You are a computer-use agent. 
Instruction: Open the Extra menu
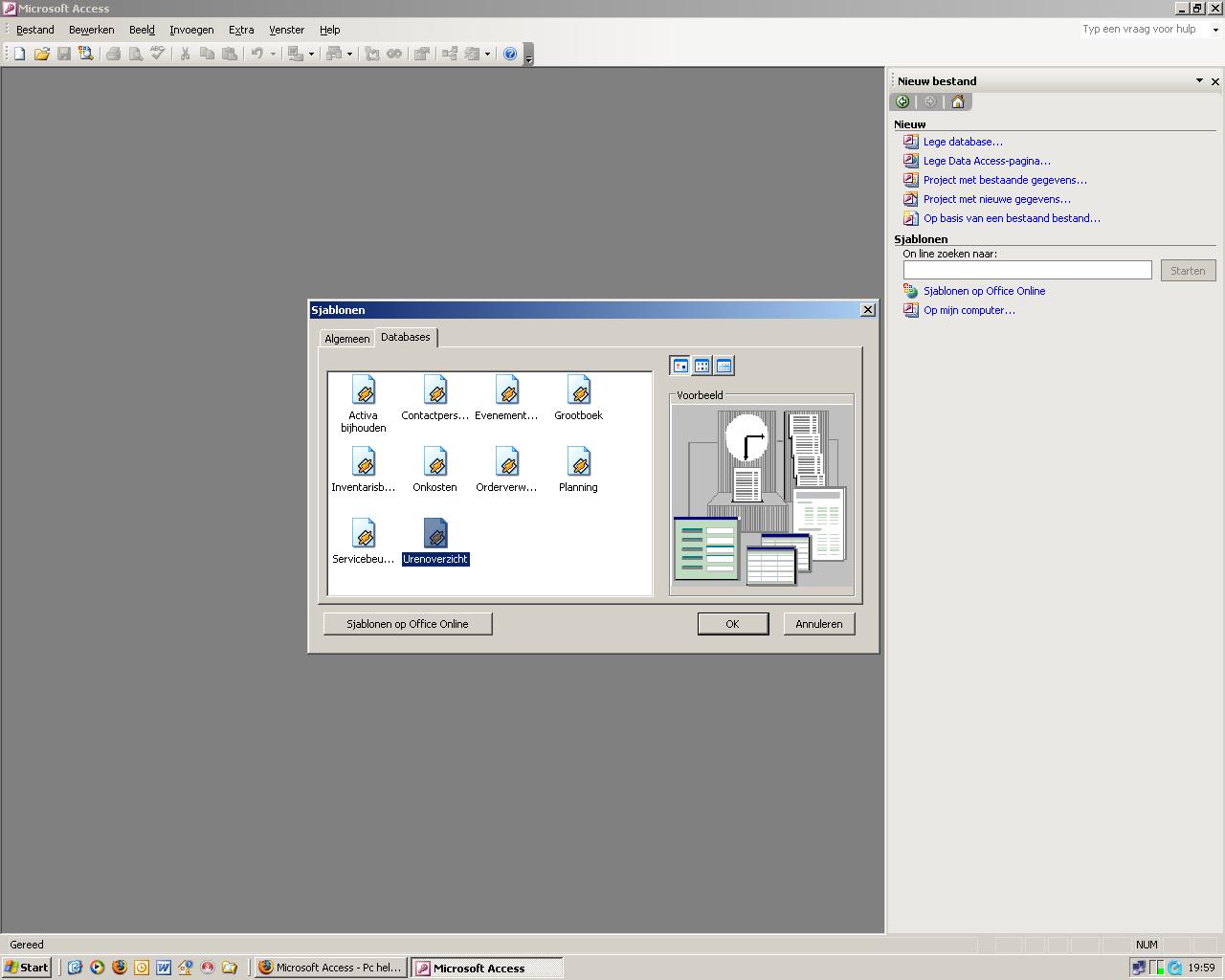click(x=241, y=30)
